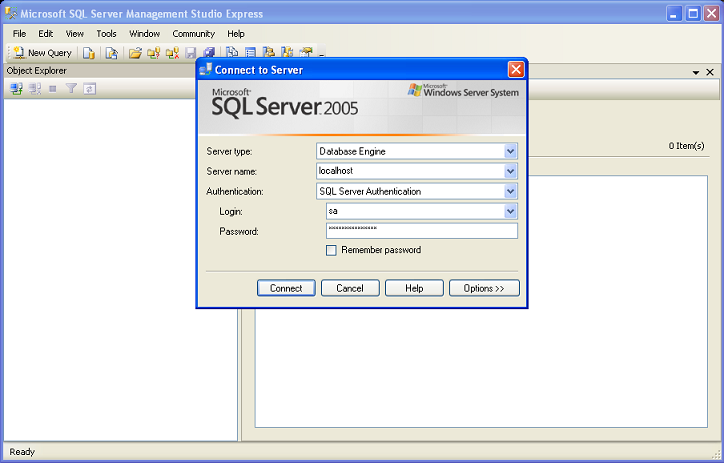Click the document-with-arrow query icon after Database Engine Query

(x=111, y=53)
